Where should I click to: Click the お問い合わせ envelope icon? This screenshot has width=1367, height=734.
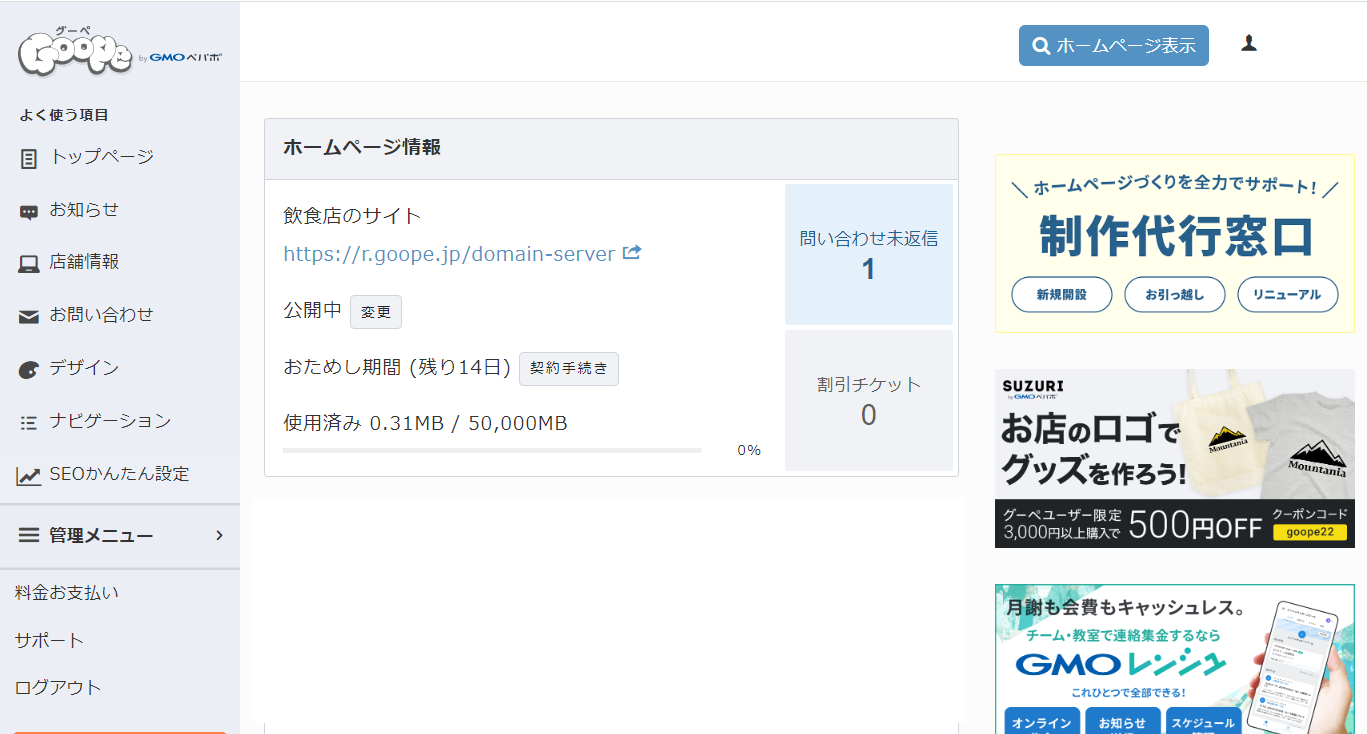tap(29, 317)
